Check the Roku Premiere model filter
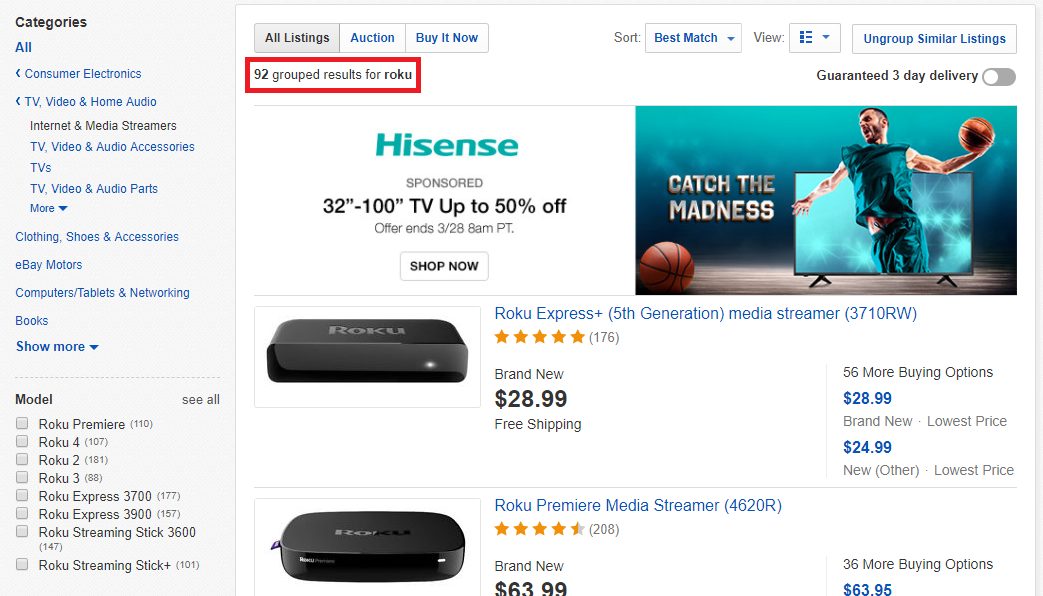 [x=23, y=423]
